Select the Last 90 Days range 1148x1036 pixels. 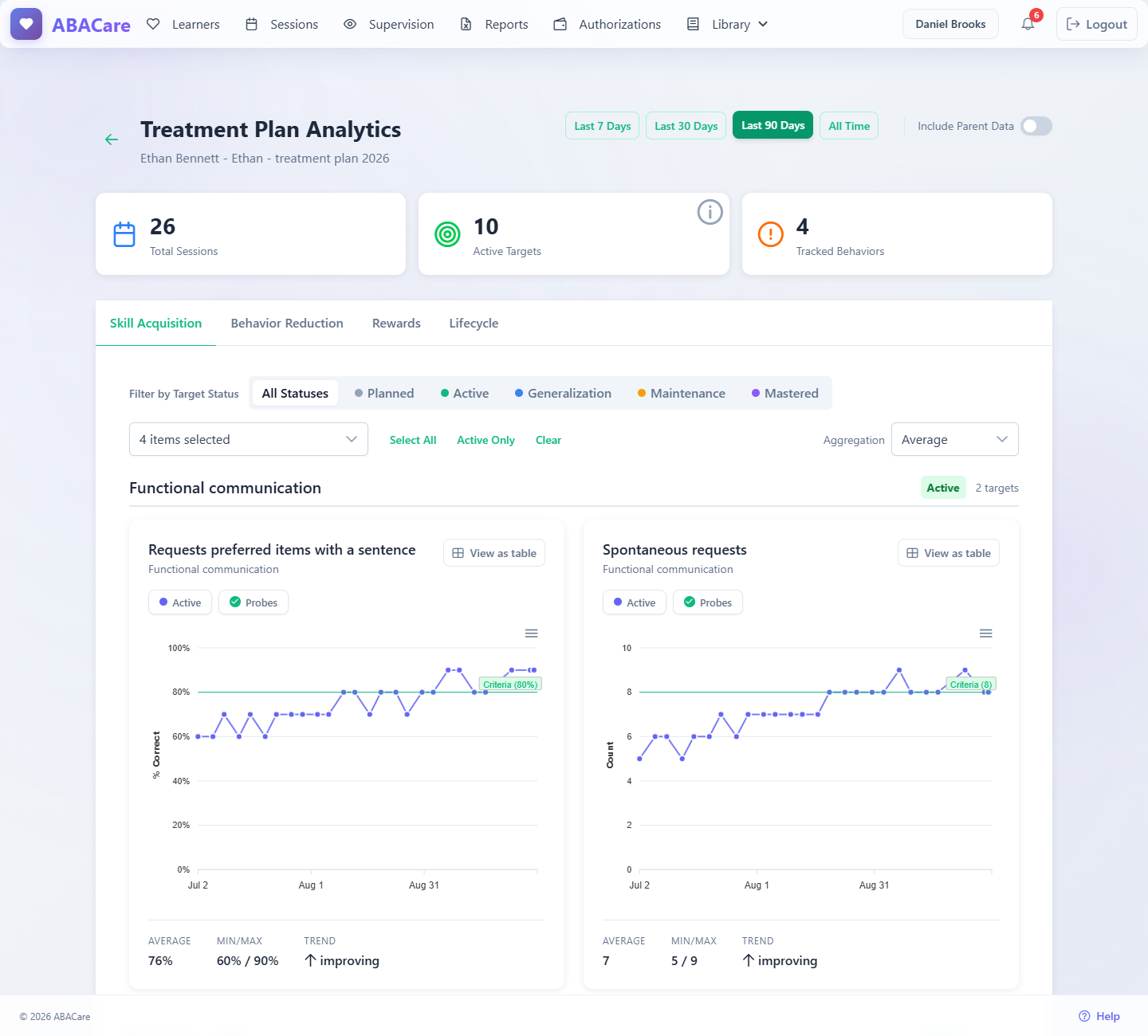[773, 125]
